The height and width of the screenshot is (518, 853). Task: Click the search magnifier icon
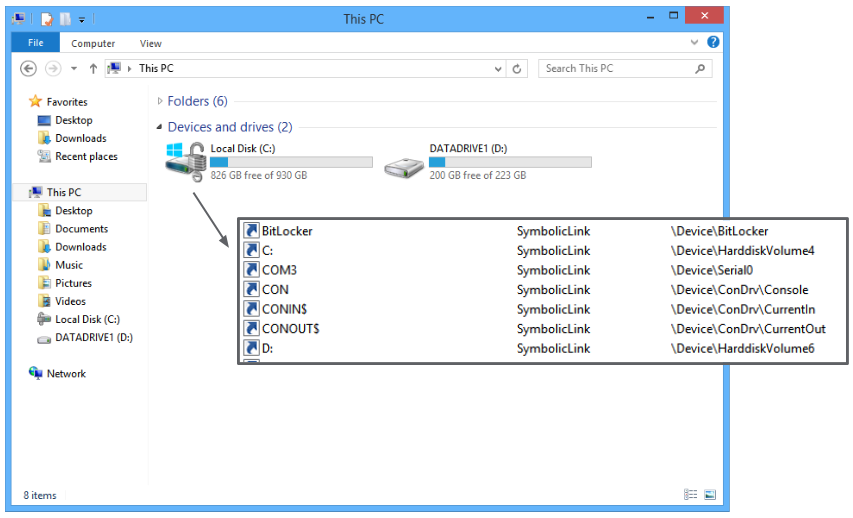point(701,69)
